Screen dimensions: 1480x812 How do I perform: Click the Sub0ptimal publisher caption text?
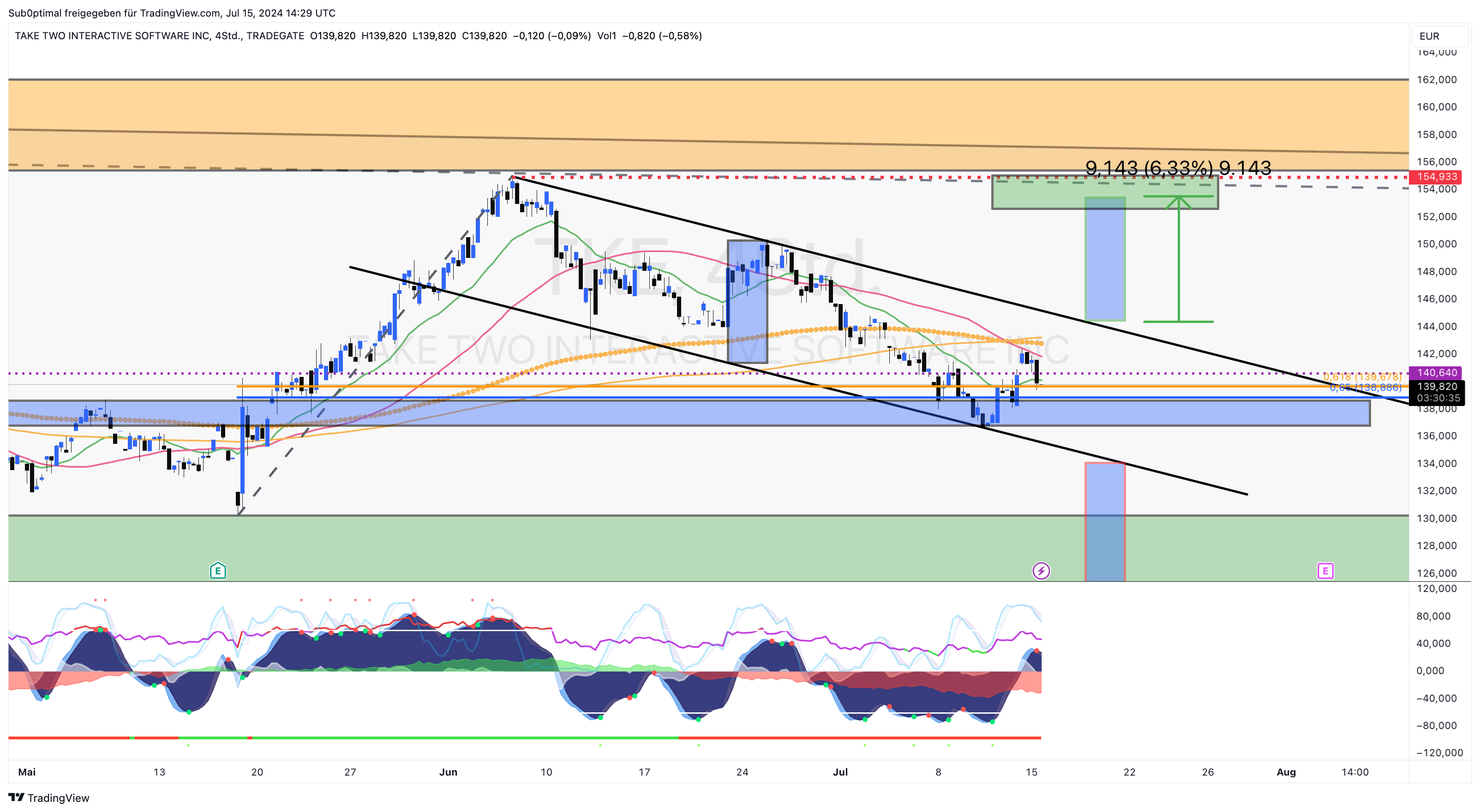(x=172, y=12)
